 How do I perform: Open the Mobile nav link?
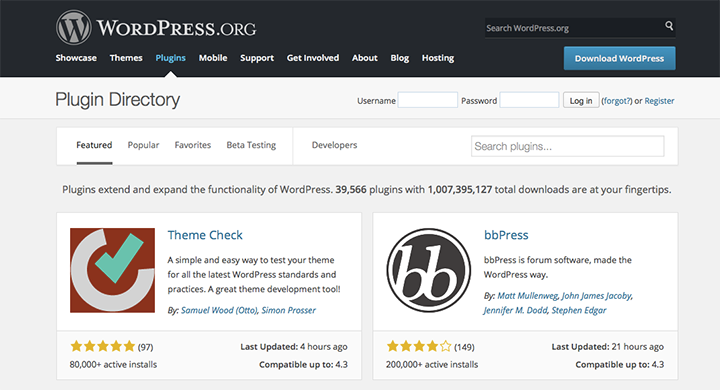213,58
